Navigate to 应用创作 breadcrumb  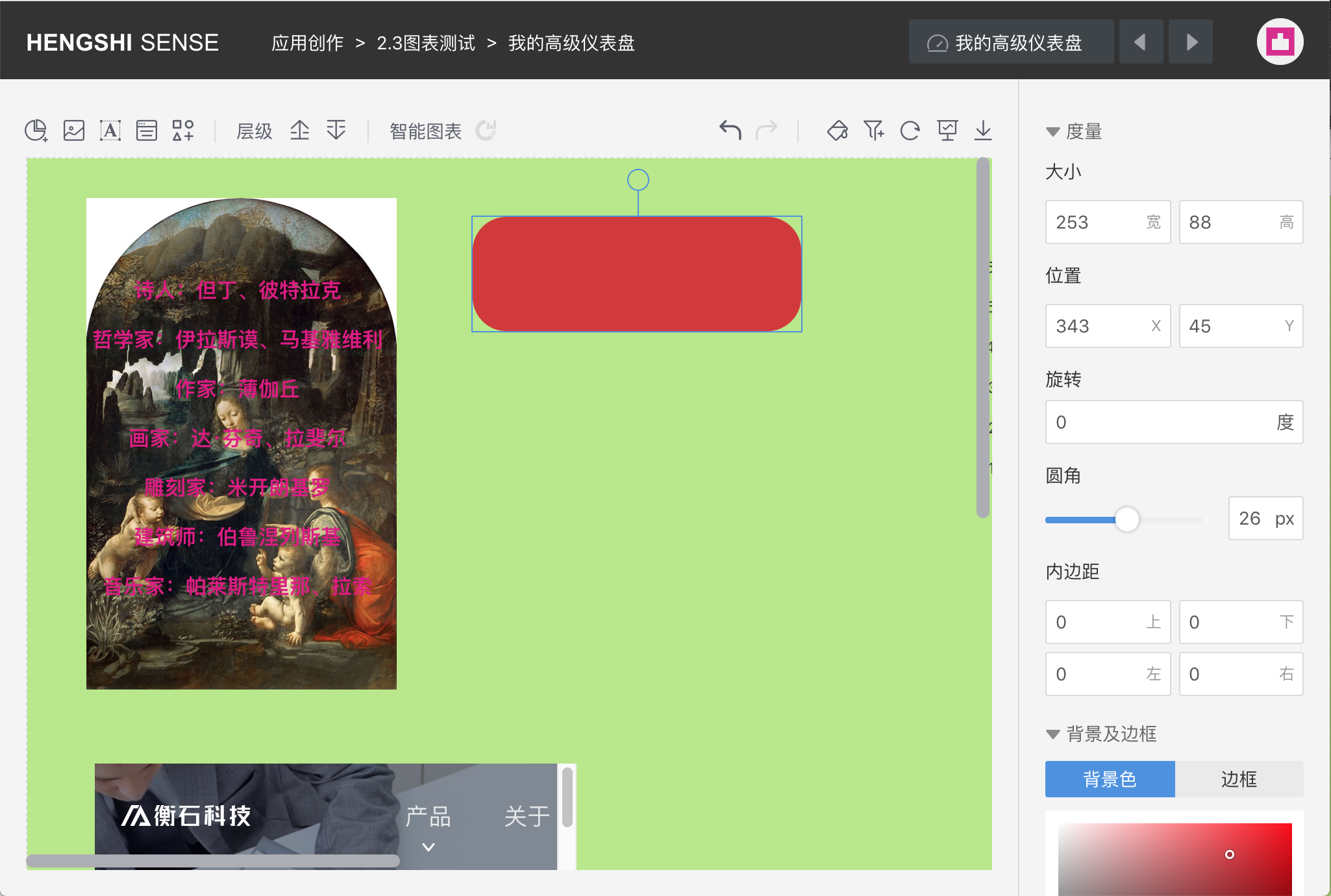(x=308, y=43)
